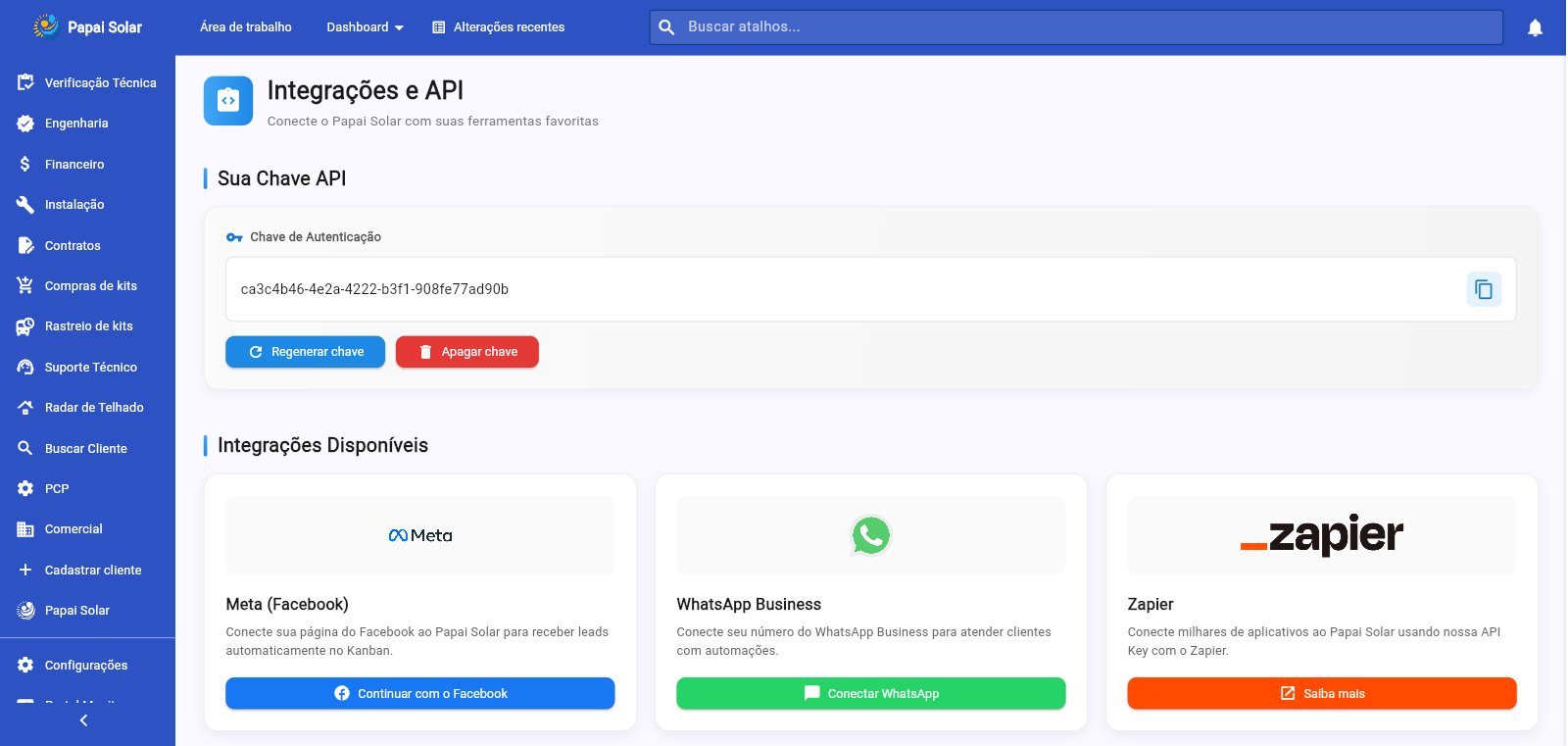Click the Zapier logo banner
The width and height of the screenshot is (1568, 746).
coord(1322,535)
